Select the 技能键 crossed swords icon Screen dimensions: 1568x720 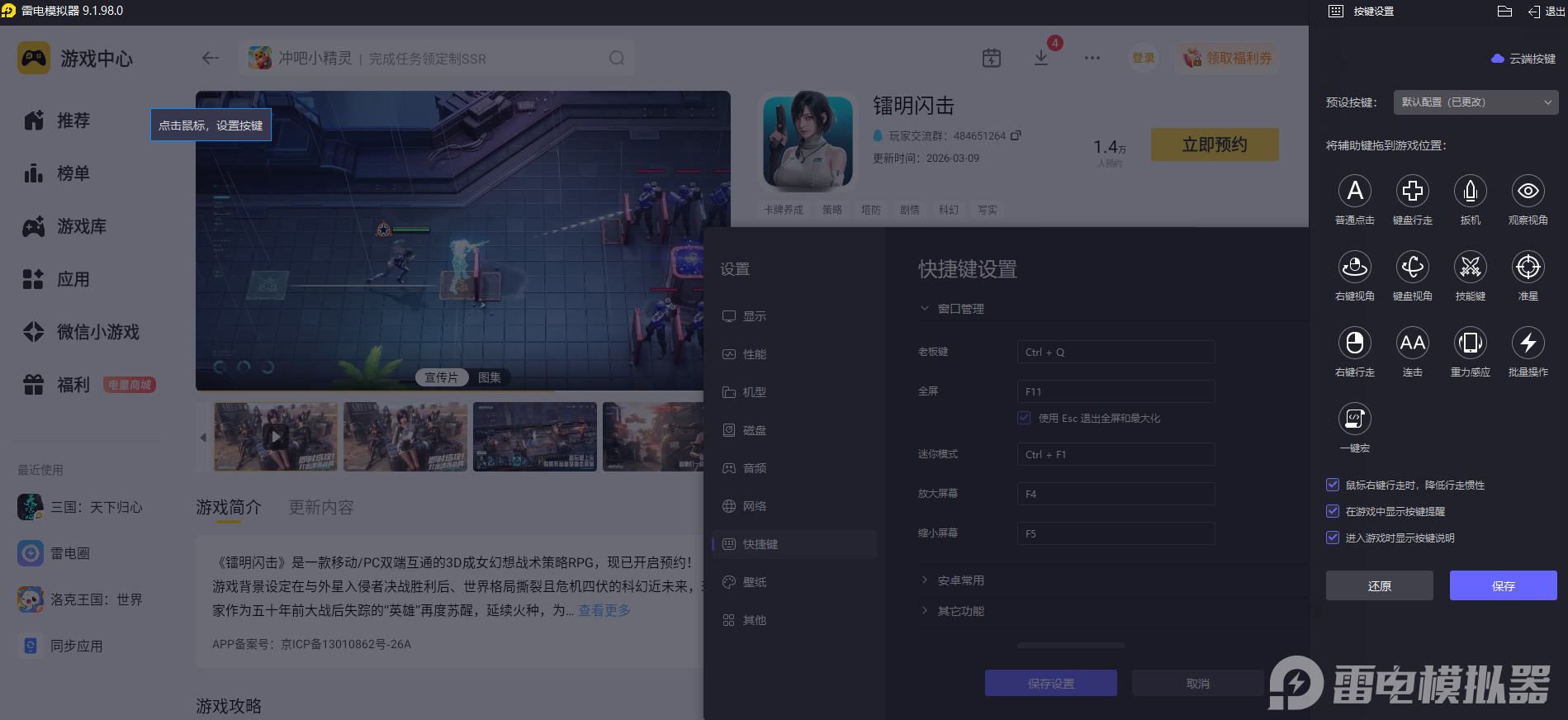coord(1471,267)
